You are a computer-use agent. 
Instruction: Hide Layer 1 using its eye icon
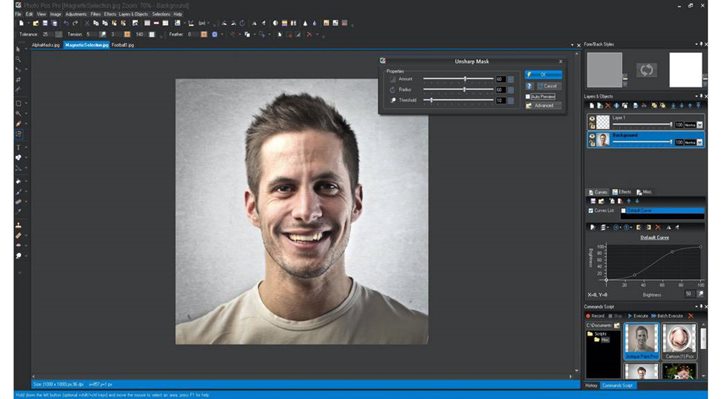[592, 119]
